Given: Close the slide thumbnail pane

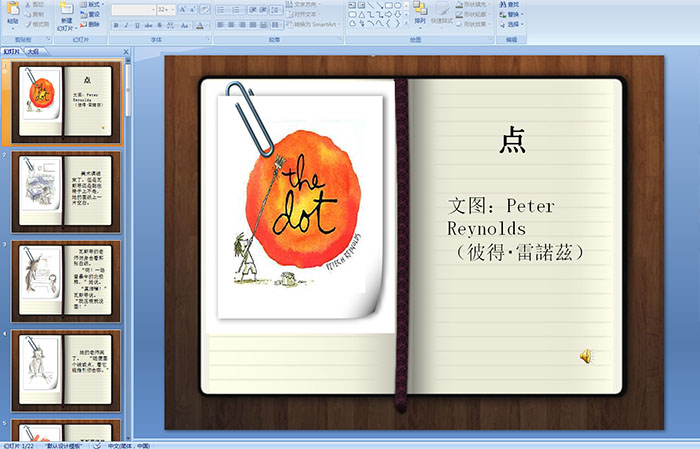Looking at the screenshot, I should point(126,52).
